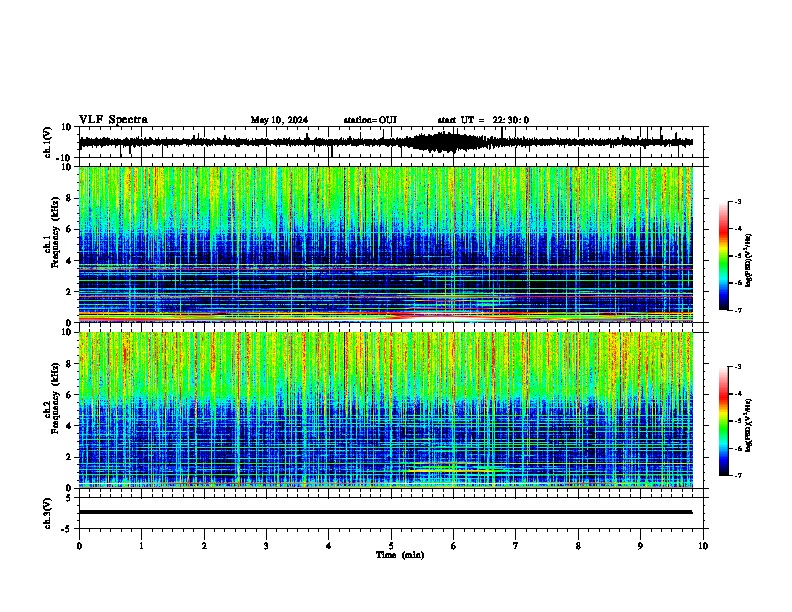Viewport: 792px width, 612px height.
Task: Click the ch.2 frequency tick label "6"
Action: pos(69,395)
